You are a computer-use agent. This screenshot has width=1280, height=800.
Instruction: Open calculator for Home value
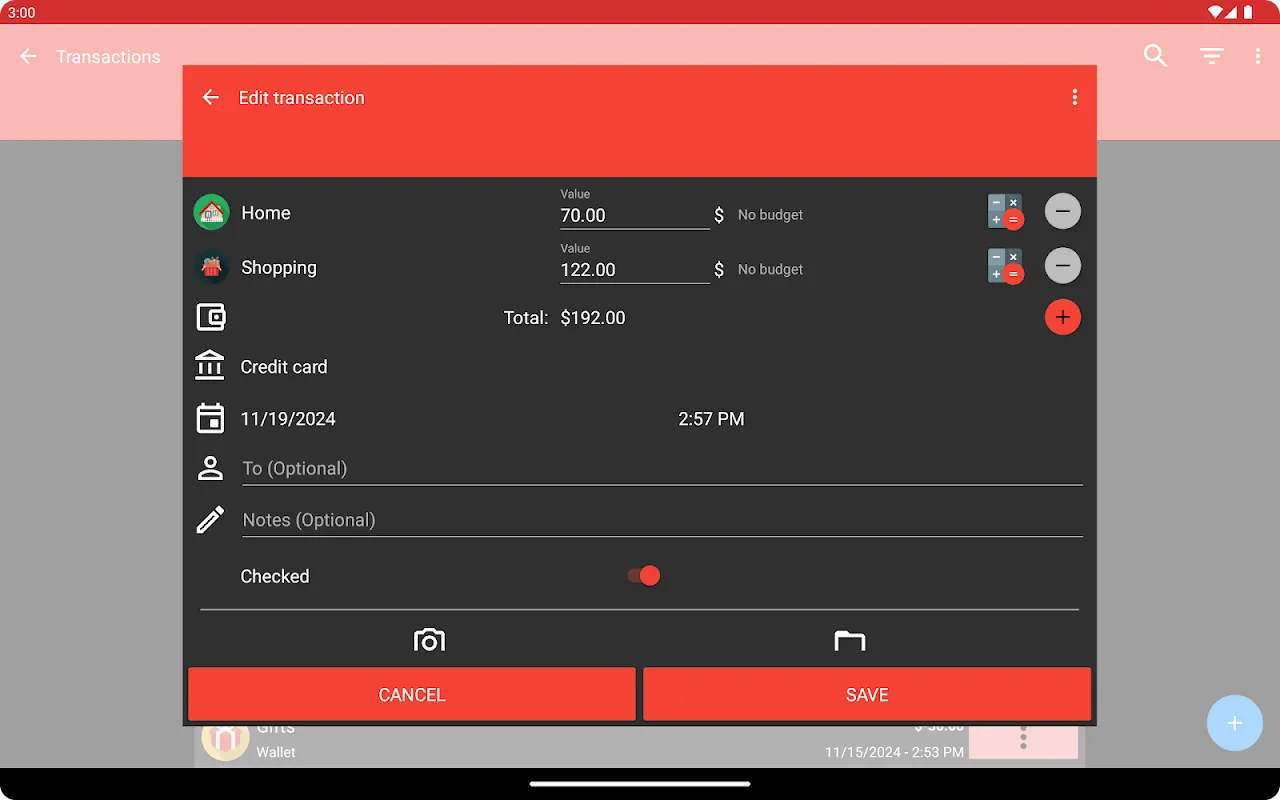(1005, 212)
